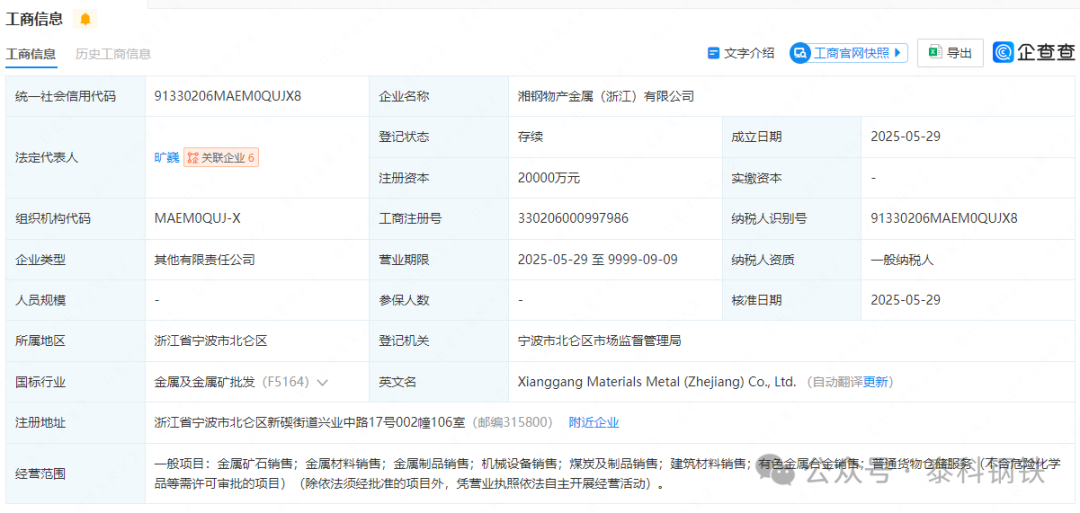Select the 工商信息 tab
Viewport: 1080px width, 513px height.
tap(31, 54)
